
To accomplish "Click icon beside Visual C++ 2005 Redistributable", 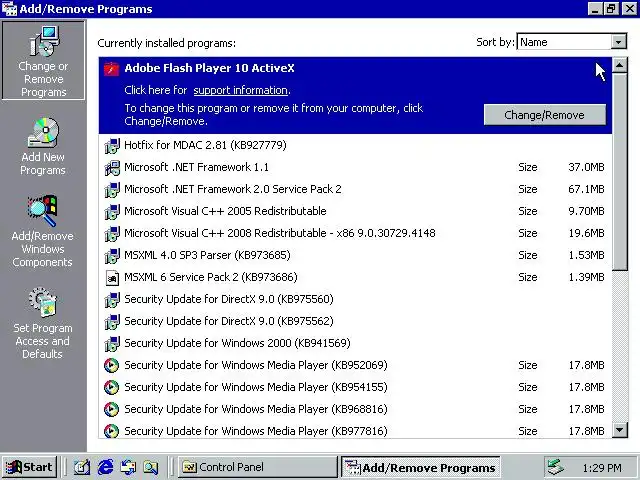I will (x=112, y=211).
